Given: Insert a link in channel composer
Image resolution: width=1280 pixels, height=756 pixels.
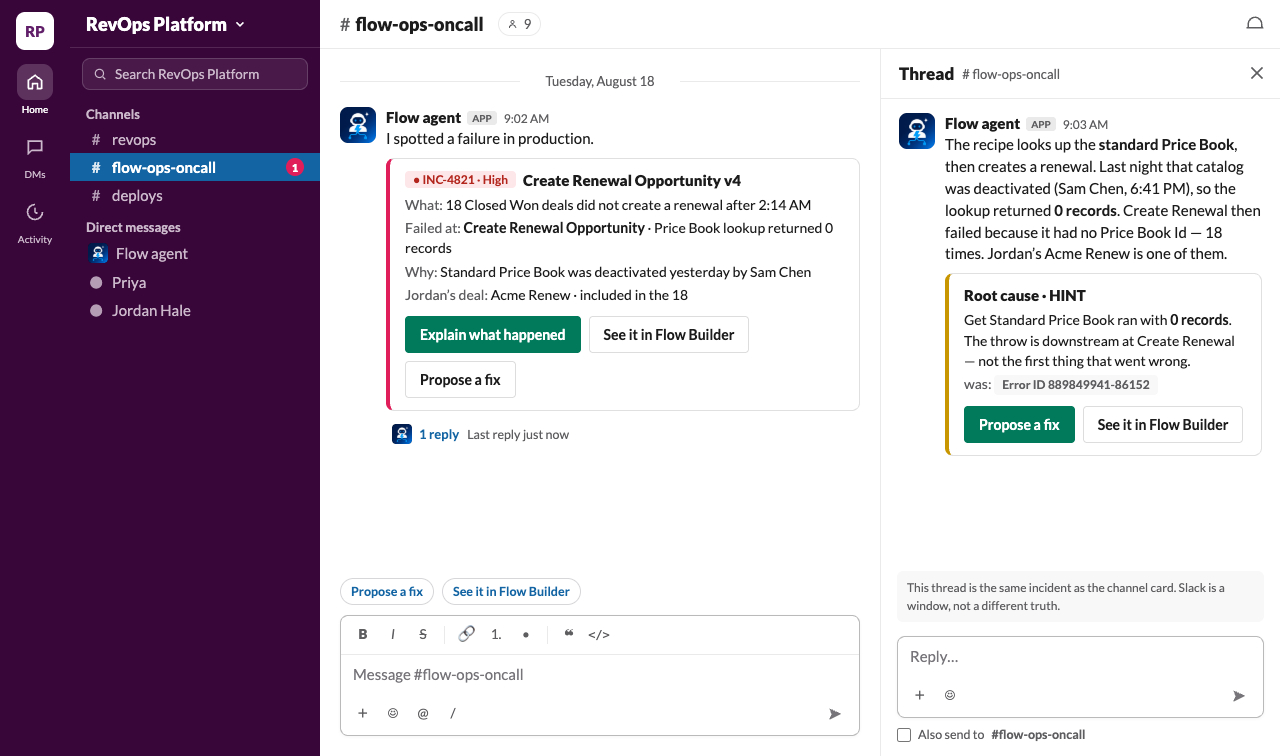Looking at the screenshot, I should coord(466,634).
